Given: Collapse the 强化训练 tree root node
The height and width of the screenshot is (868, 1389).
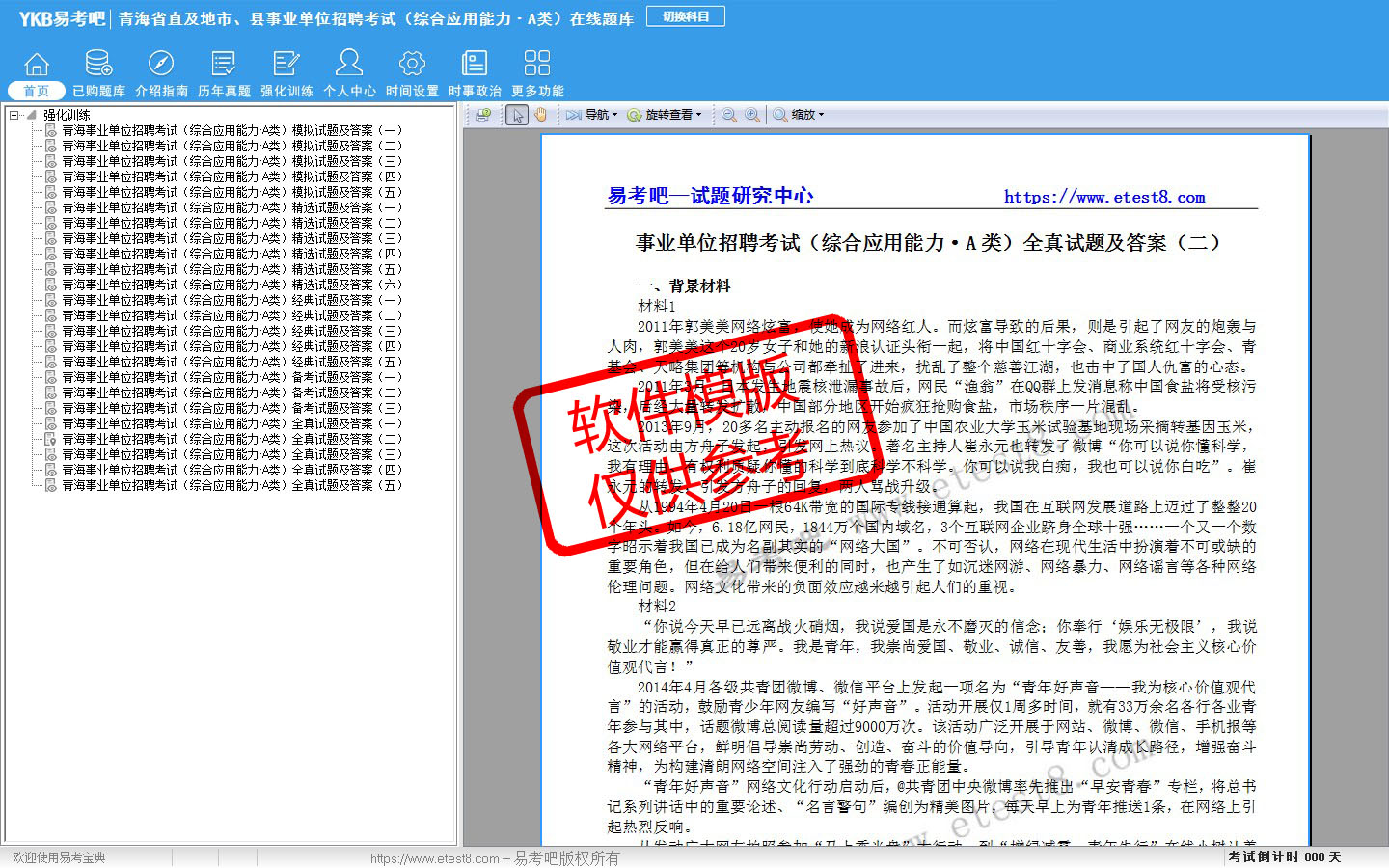Looking at the screenshot, I should tap(14, 115).
